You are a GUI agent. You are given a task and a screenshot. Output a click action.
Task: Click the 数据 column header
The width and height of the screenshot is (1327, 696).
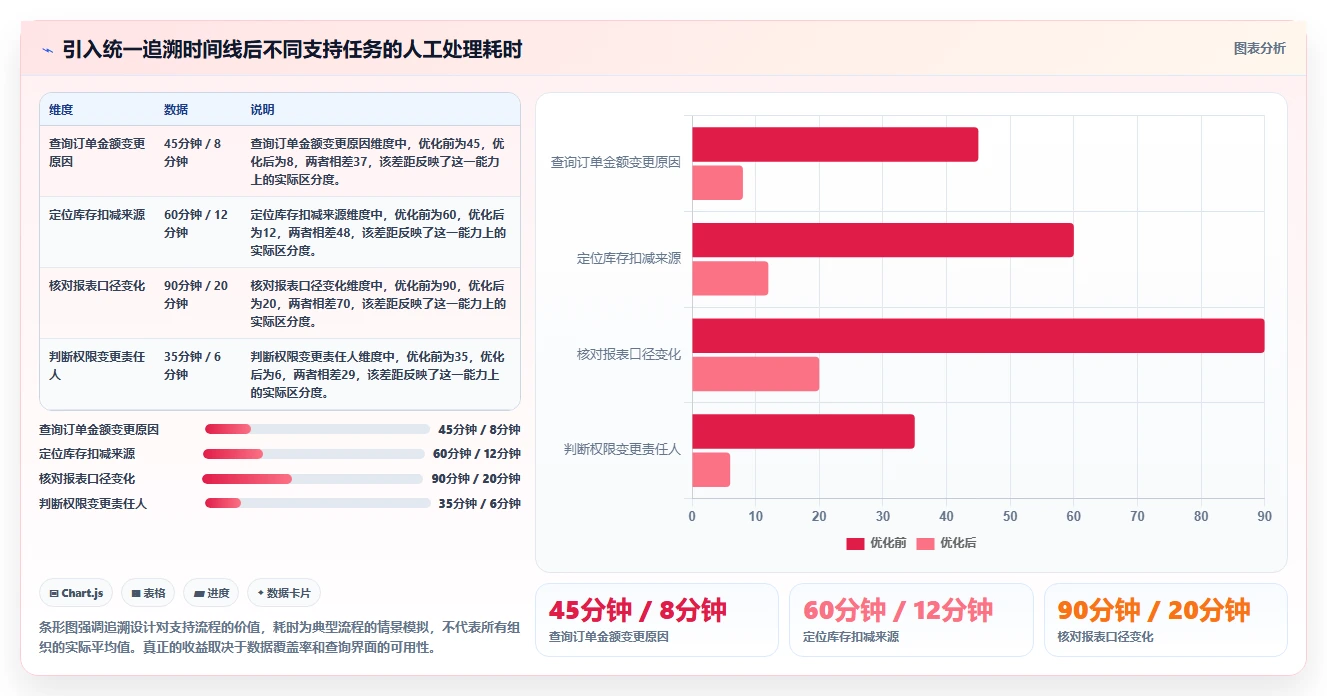point(176,110)
